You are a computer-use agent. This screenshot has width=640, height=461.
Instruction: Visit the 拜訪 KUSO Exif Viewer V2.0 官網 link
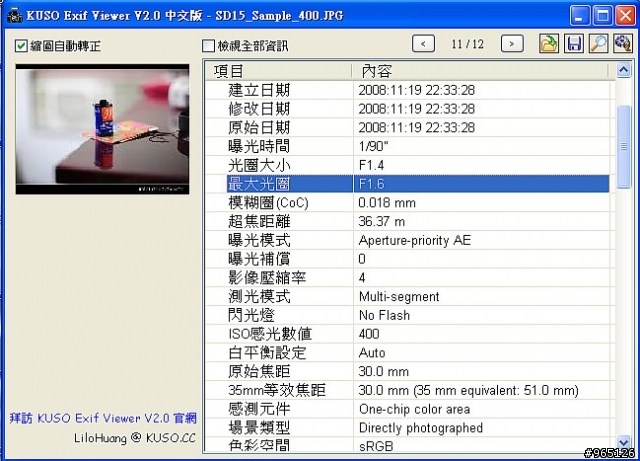[103, 418]
